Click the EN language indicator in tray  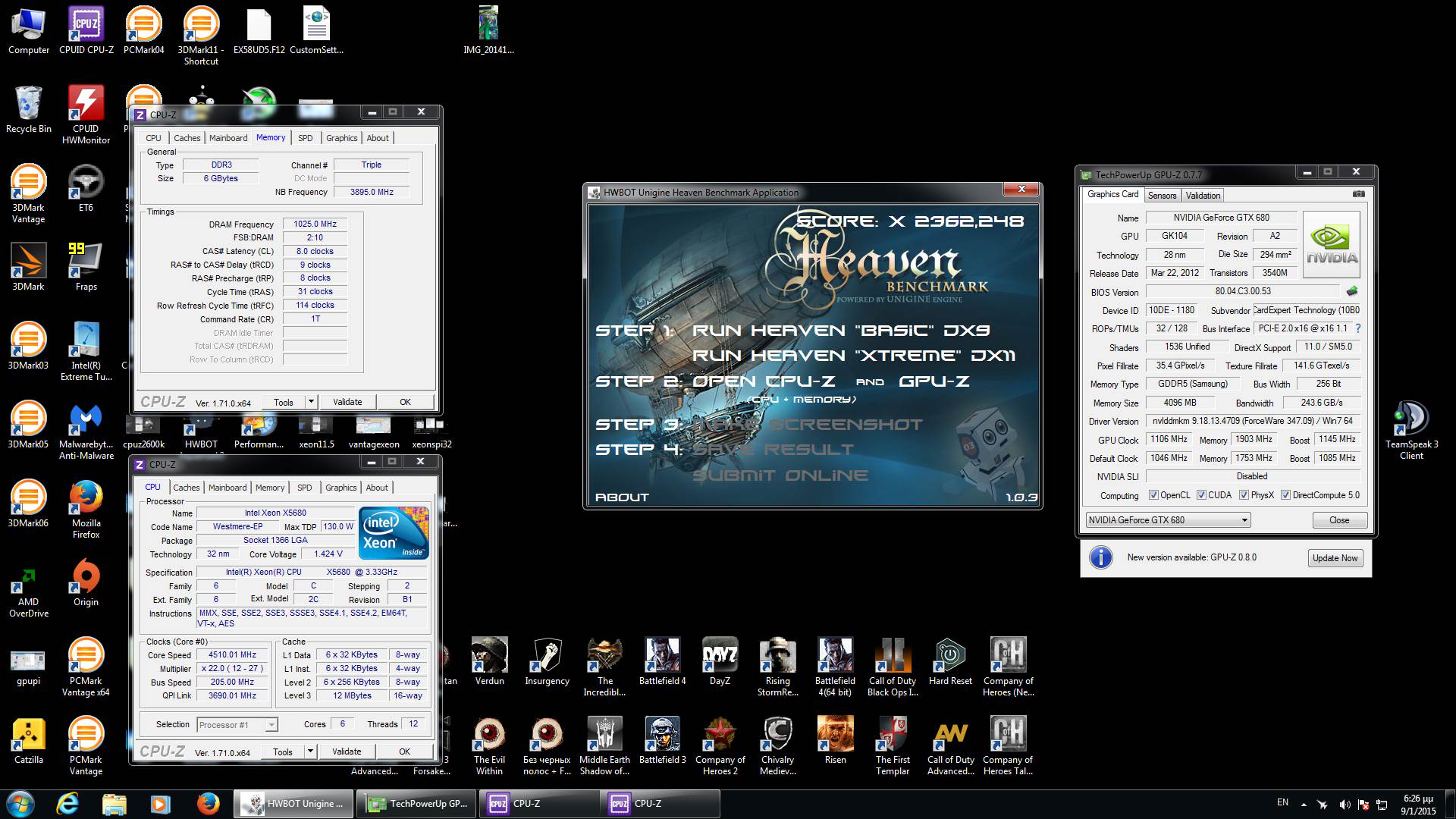pyautogui.click(x=1282, y=802)
